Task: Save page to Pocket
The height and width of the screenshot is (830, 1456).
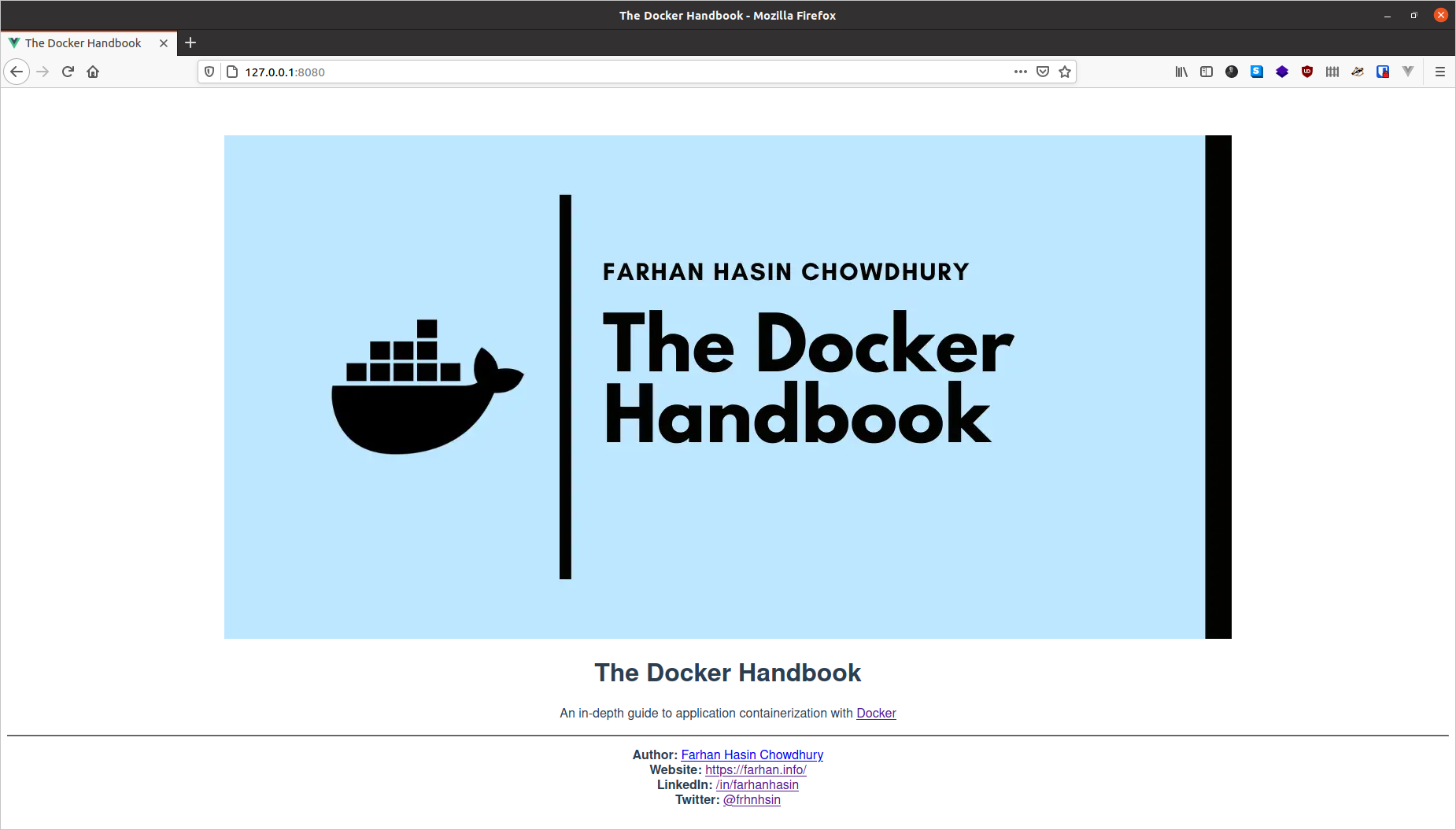Action: 1043,72
